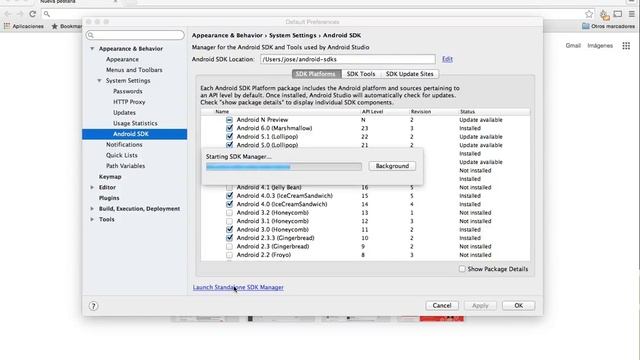Click the Aplicaciones bookmarks shortcut
This screenshot has height=360, width=640.
coord(24,26)
